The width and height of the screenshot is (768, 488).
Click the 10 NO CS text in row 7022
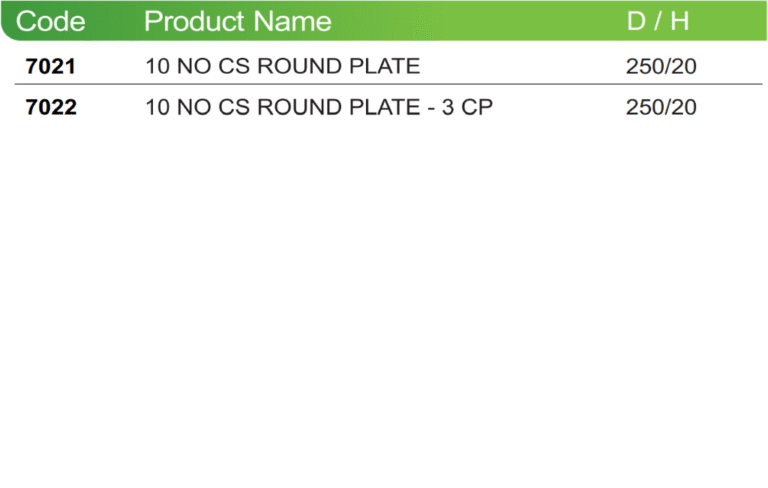click(x=198, y=107)
